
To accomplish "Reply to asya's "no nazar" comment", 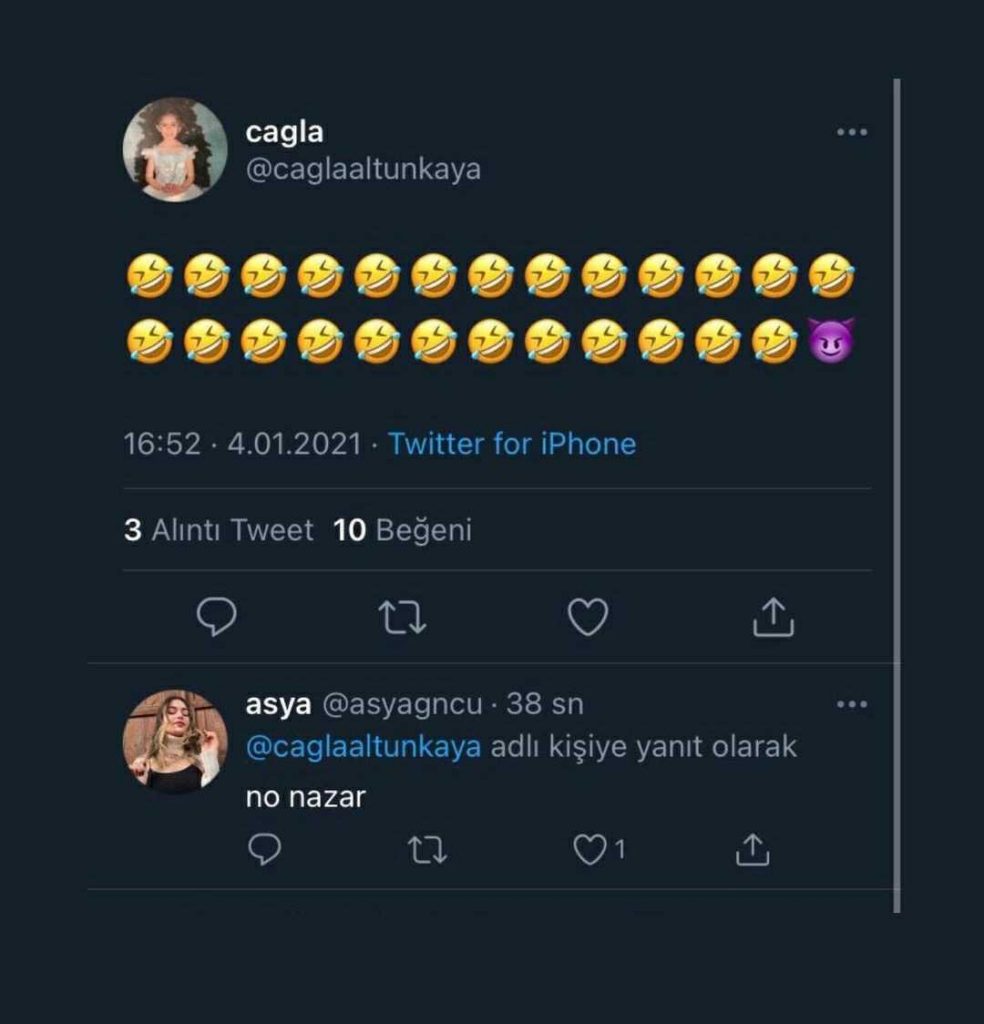I will pos(264,850).
